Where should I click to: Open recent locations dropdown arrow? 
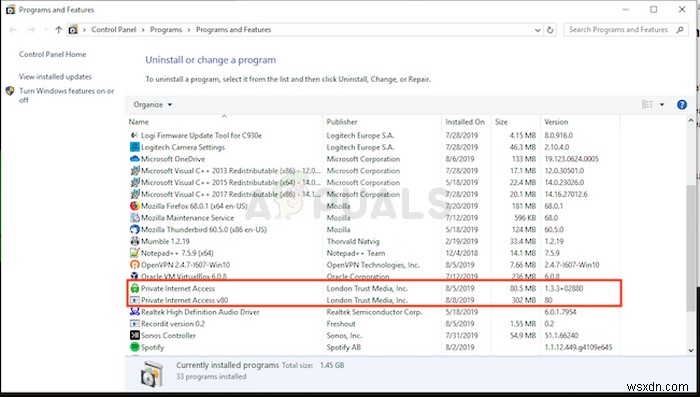click(46, 30)
